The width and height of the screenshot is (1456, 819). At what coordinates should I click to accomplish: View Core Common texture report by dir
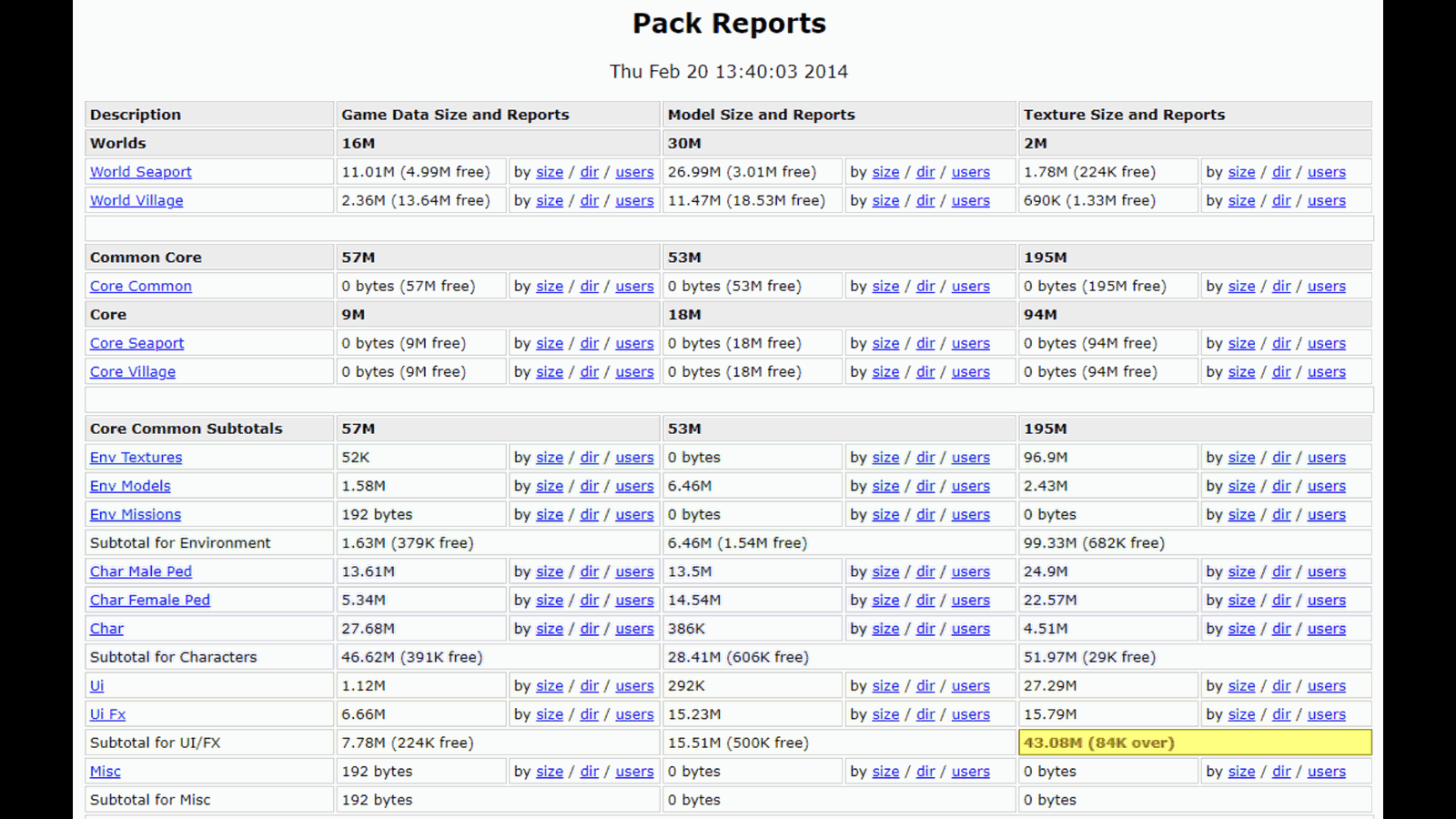1281,286
